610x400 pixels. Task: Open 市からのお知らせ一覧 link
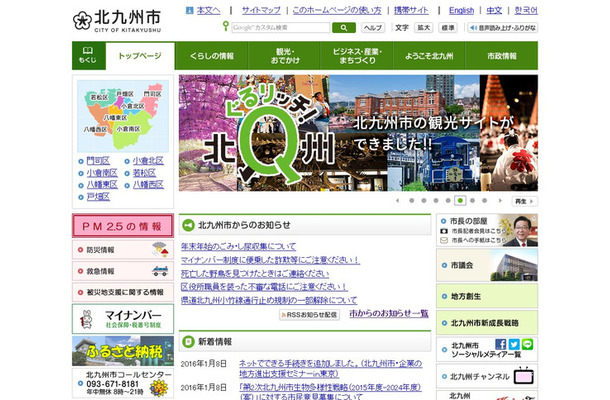point(389,313)
